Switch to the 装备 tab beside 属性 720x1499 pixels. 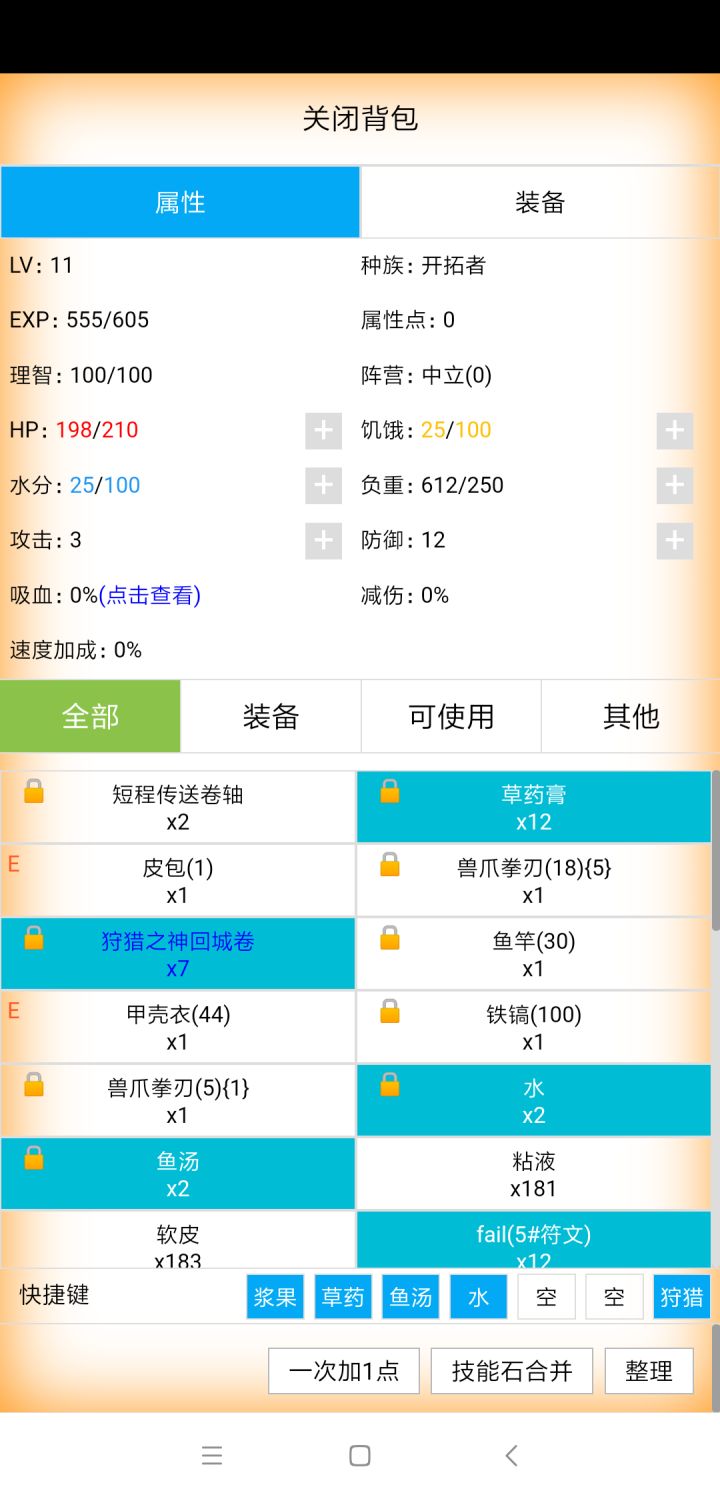[x=540, y=202]
